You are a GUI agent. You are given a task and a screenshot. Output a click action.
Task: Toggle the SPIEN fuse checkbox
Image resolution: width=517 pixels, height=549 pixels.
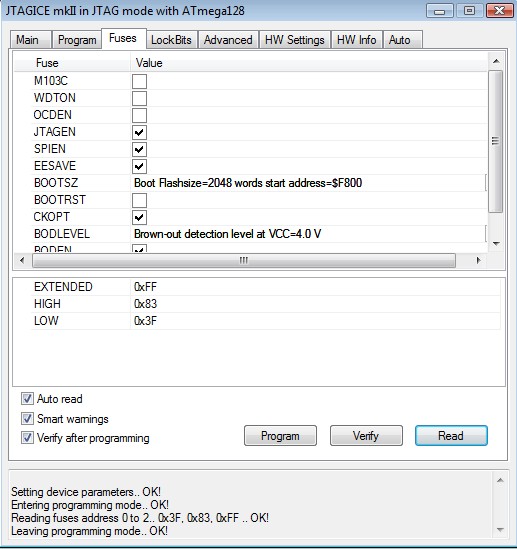click(139, 150)
